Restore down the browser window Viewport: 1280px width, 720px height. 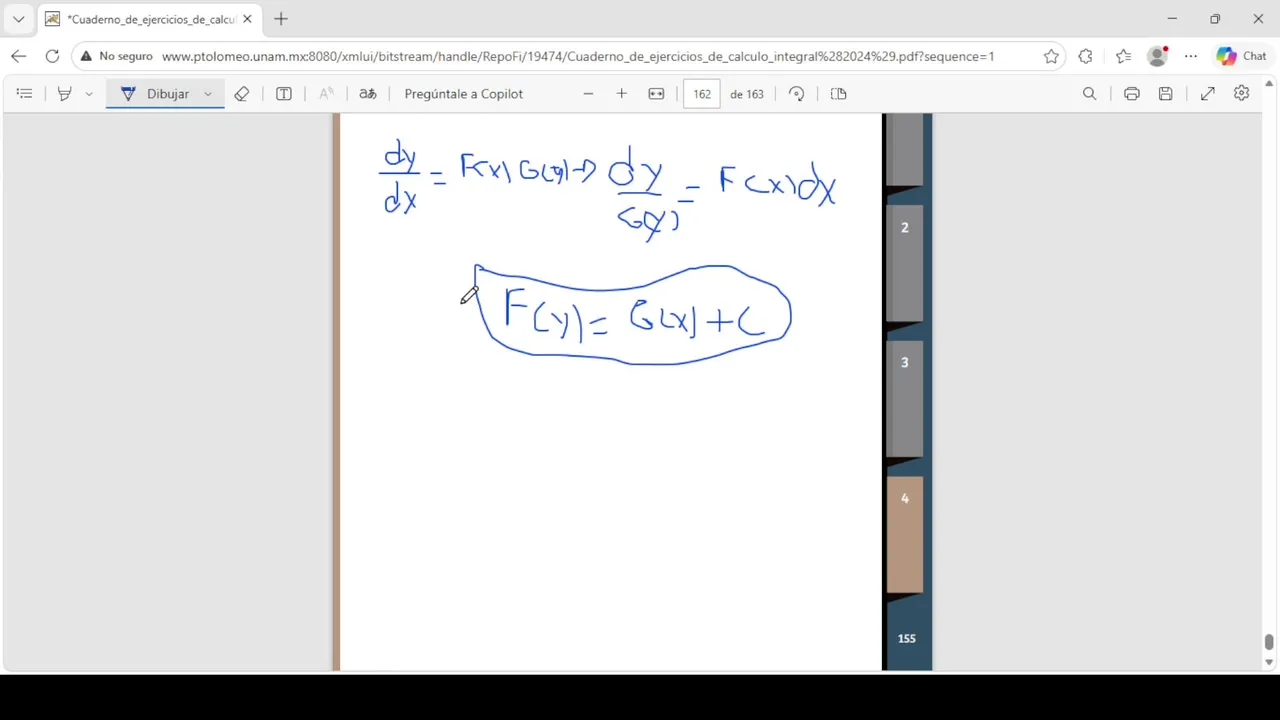[1215, 19]
